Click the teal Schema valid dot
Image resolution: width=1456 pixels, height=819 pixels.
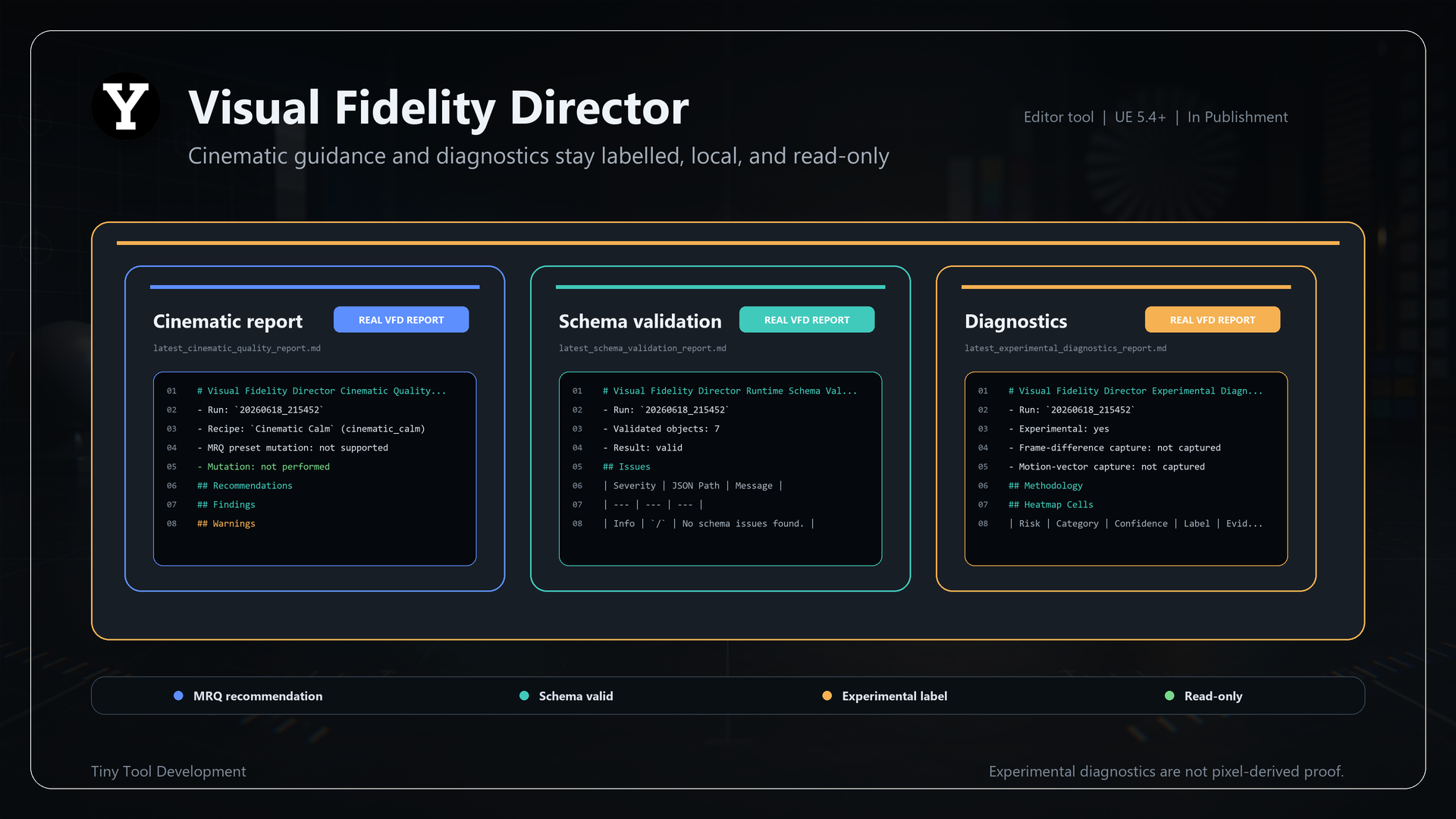(x=524, y=696)
